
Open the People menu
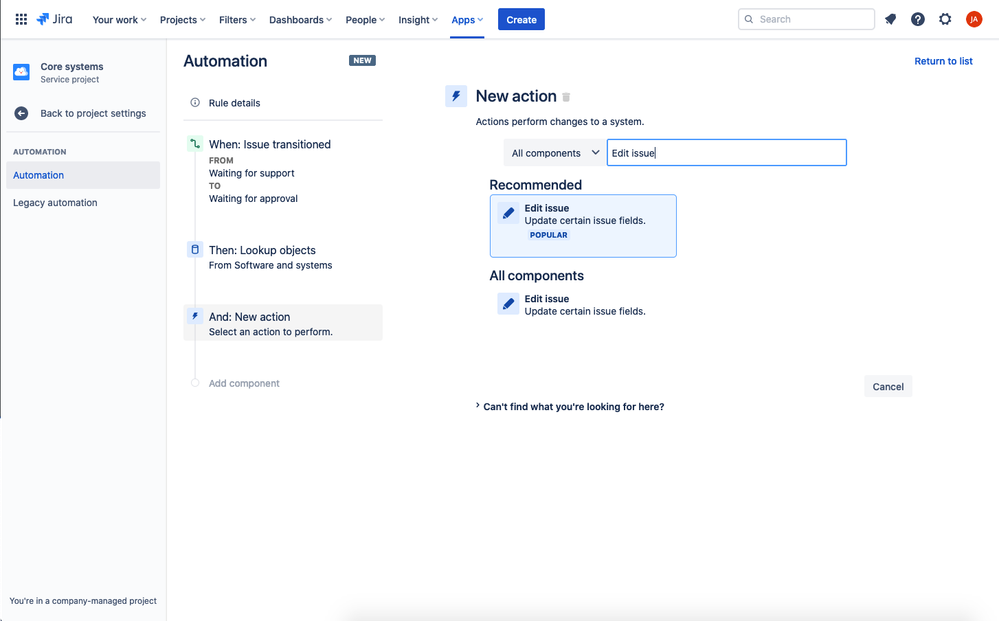pyautogui.click(x=365, y=20)
